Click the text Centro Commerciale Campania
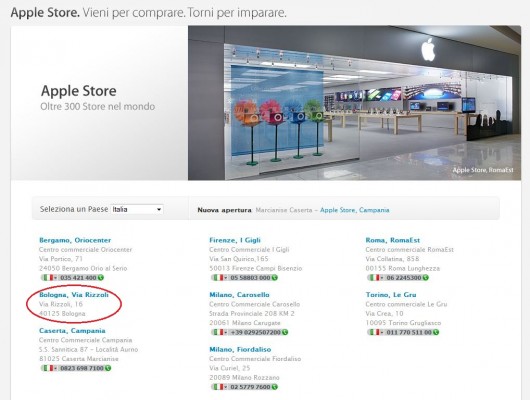This screenshot has height=400, width=530. pos(86,340)
